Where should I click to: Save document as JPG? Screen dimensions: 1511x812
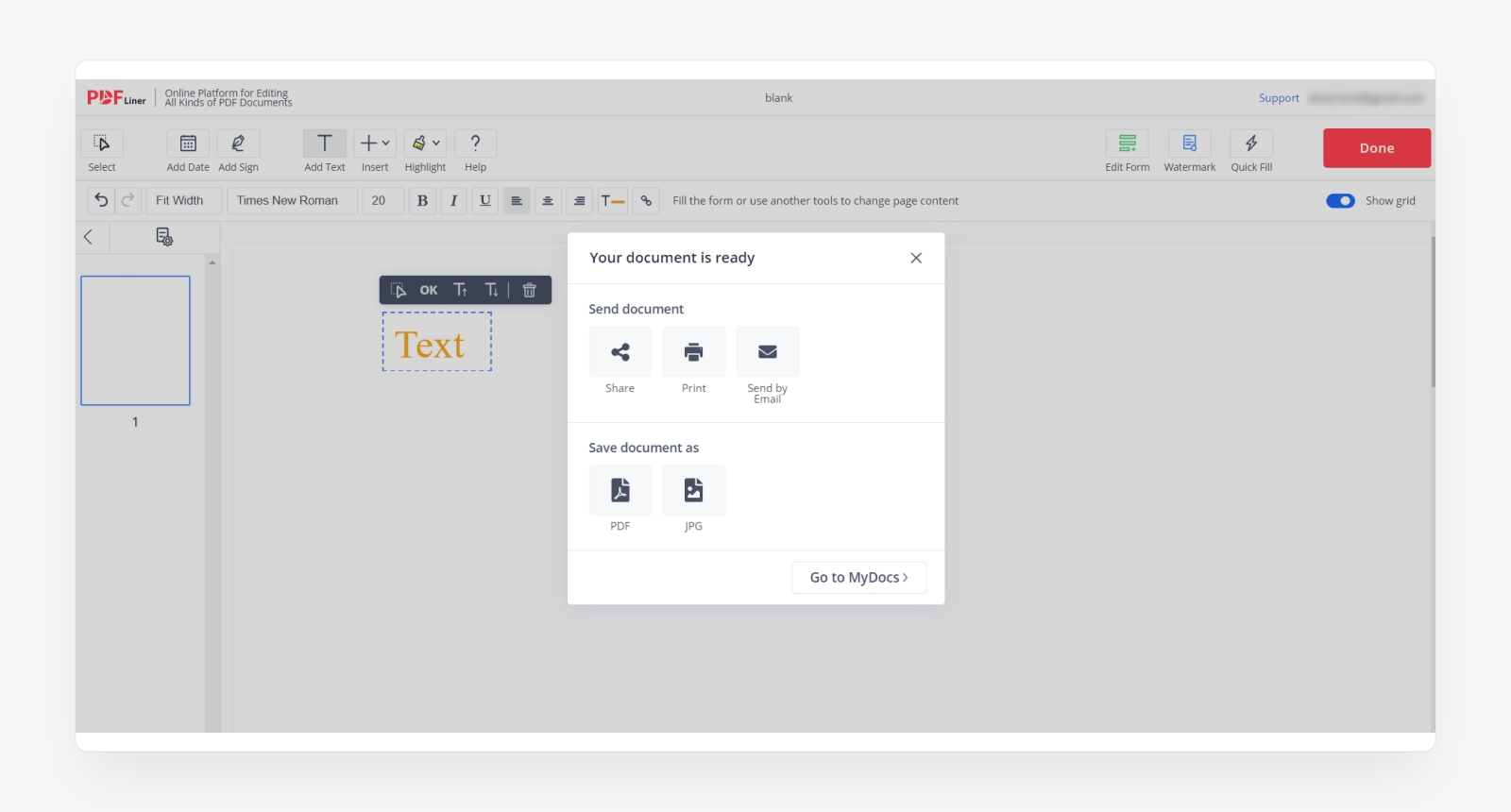(x=694, y=490)
